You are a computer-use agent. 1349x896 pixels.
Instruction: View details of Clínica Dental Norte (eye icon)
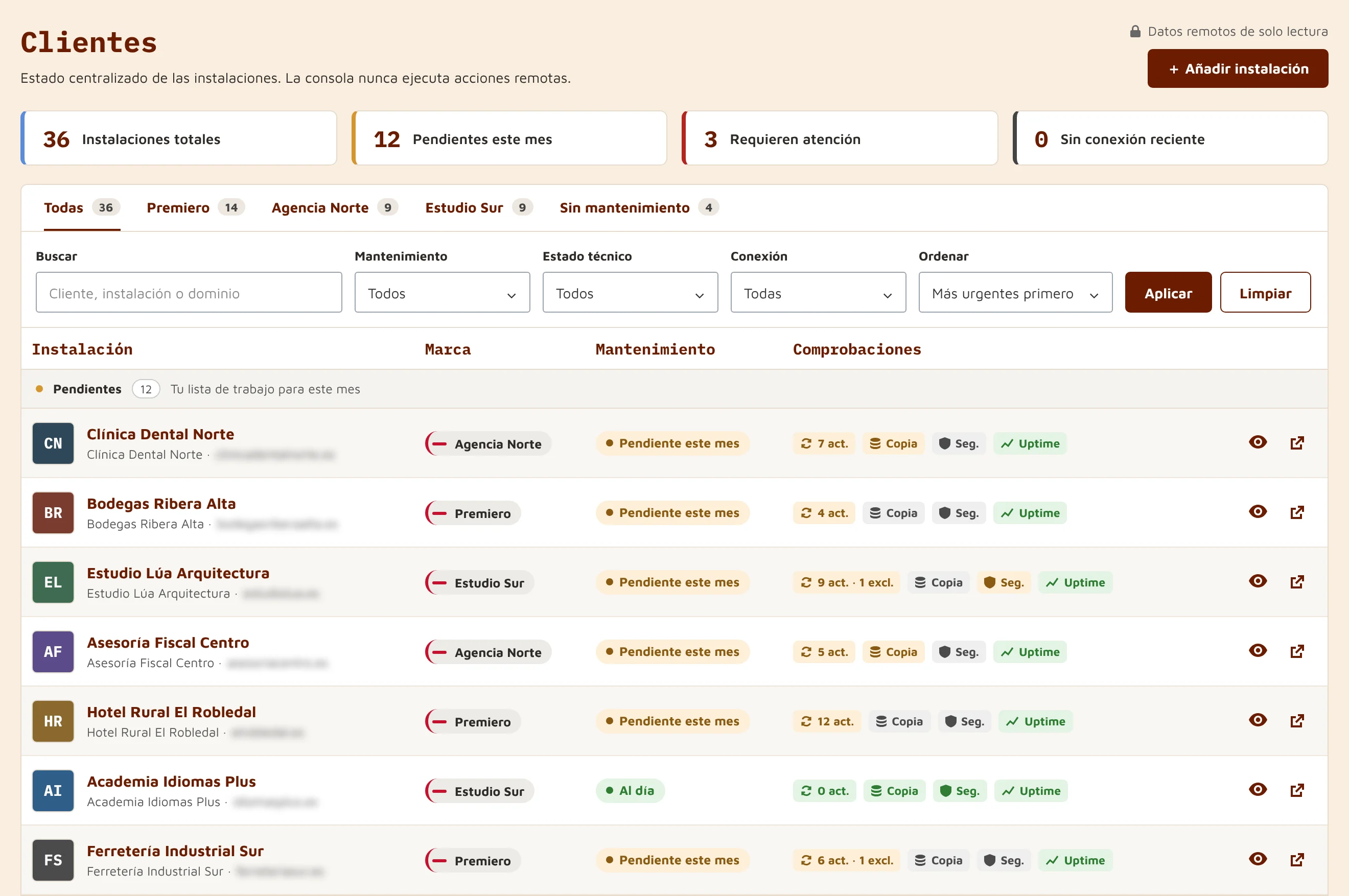1258,442
